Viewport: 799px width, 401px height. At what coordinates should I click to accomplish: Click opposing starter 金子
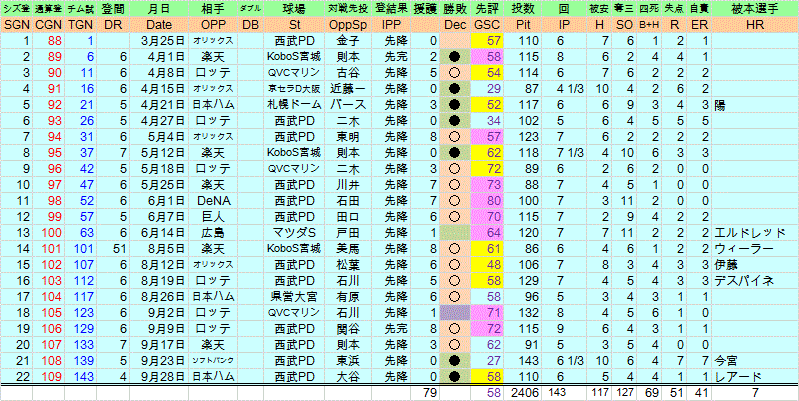(x=347, y=40)
